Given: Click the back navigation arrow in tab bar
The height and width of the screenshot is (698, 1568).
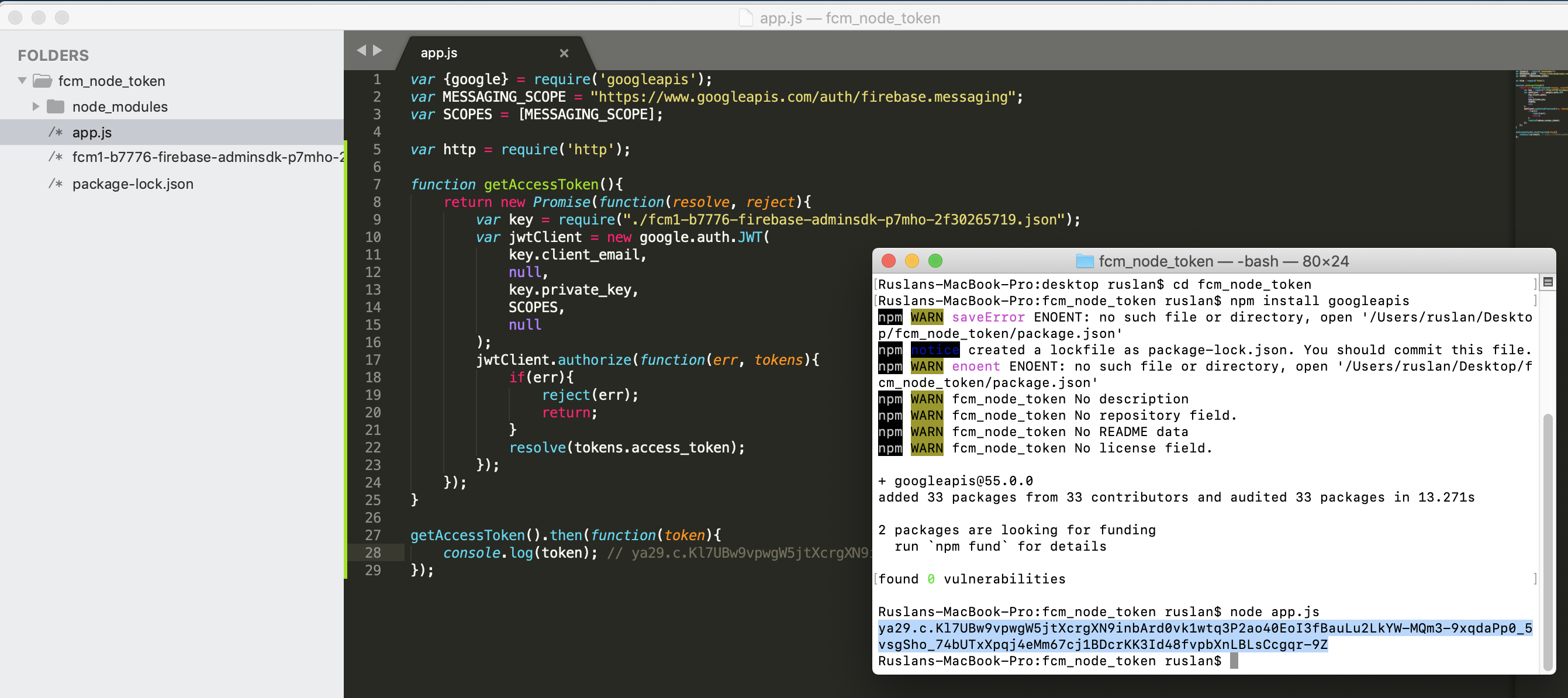Looking at the screenshot, I should pyautogui.click(x=361, y=50).
